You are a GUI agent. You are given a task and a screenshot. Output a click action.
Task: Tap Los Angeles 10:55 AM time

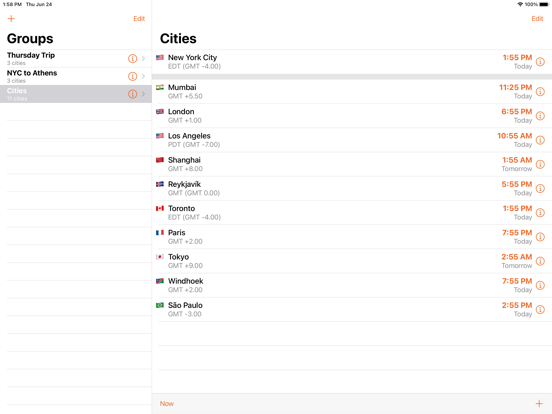click(515, 136)
